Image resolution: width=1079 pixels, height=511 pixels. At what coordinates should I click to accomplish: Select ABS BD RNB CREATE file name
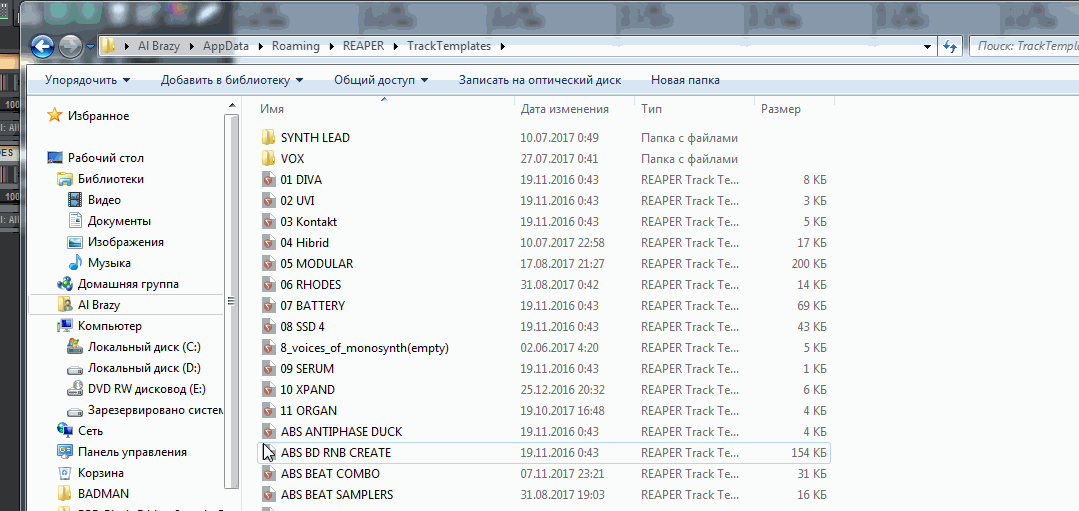tap(336, 453)
